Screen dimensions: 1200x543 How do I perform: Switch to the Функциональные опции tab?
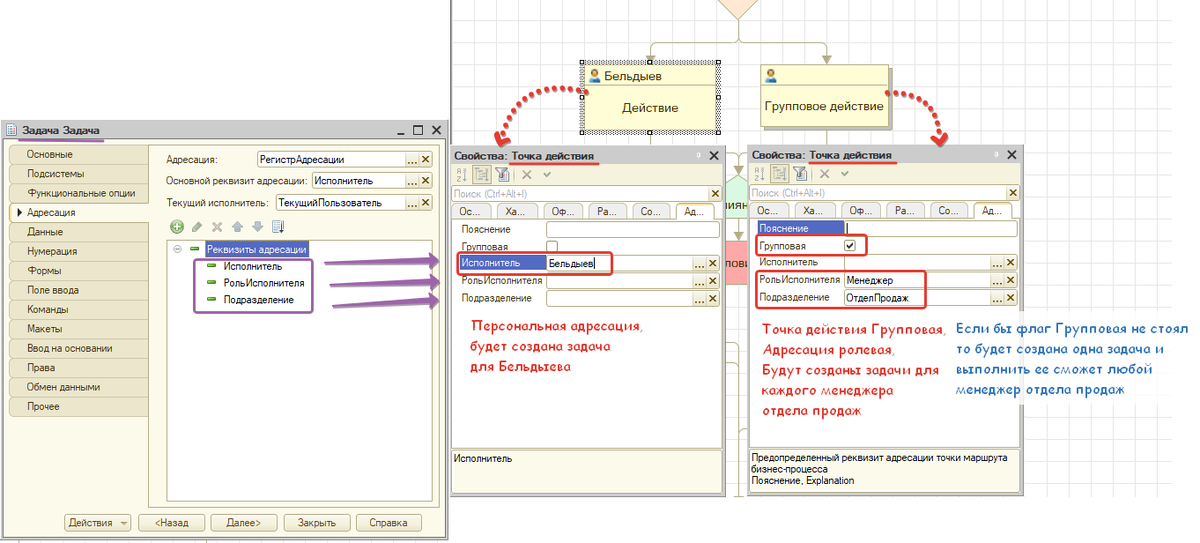click(x=78, y=193)
